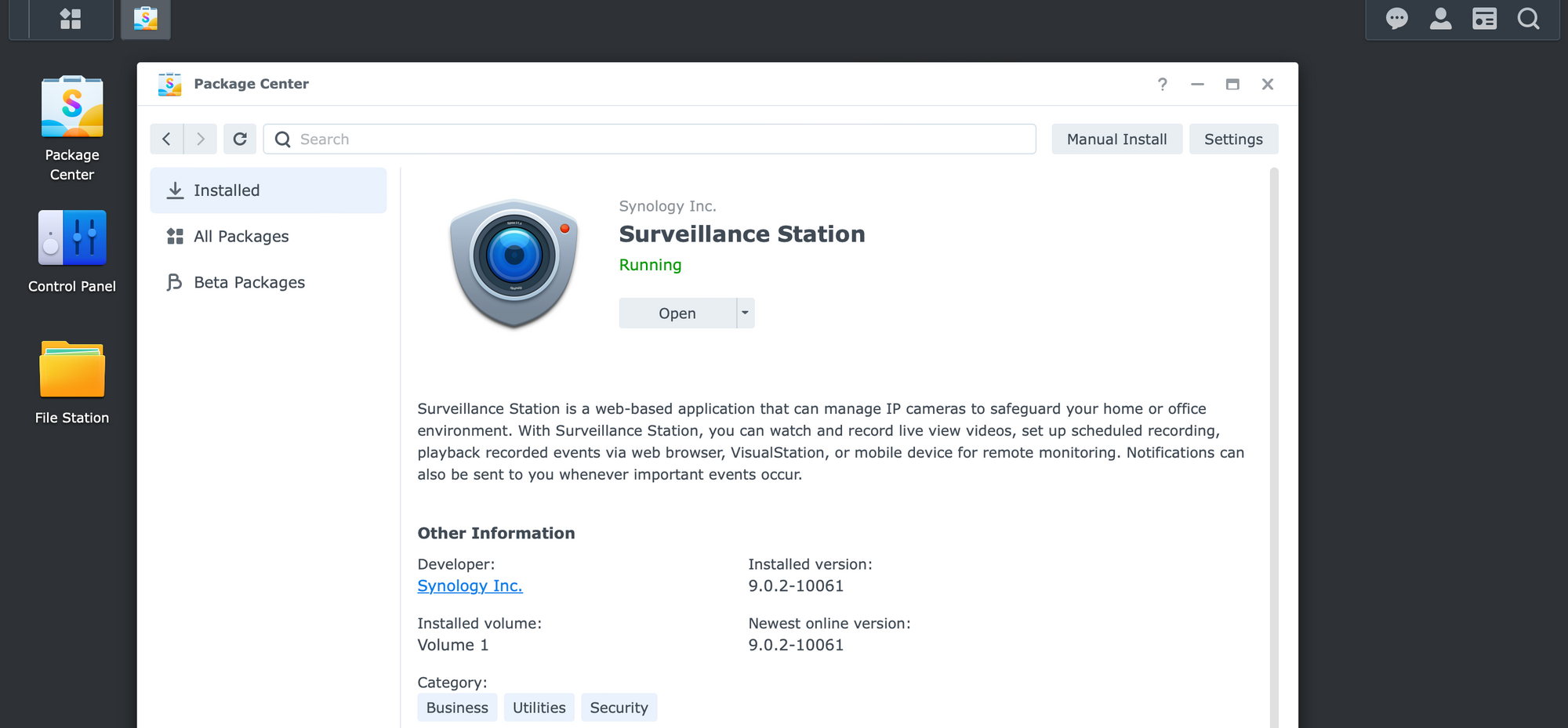Select the Installed sidebar item
This screenshot has width=1568, height=728.
click(268, 190)
